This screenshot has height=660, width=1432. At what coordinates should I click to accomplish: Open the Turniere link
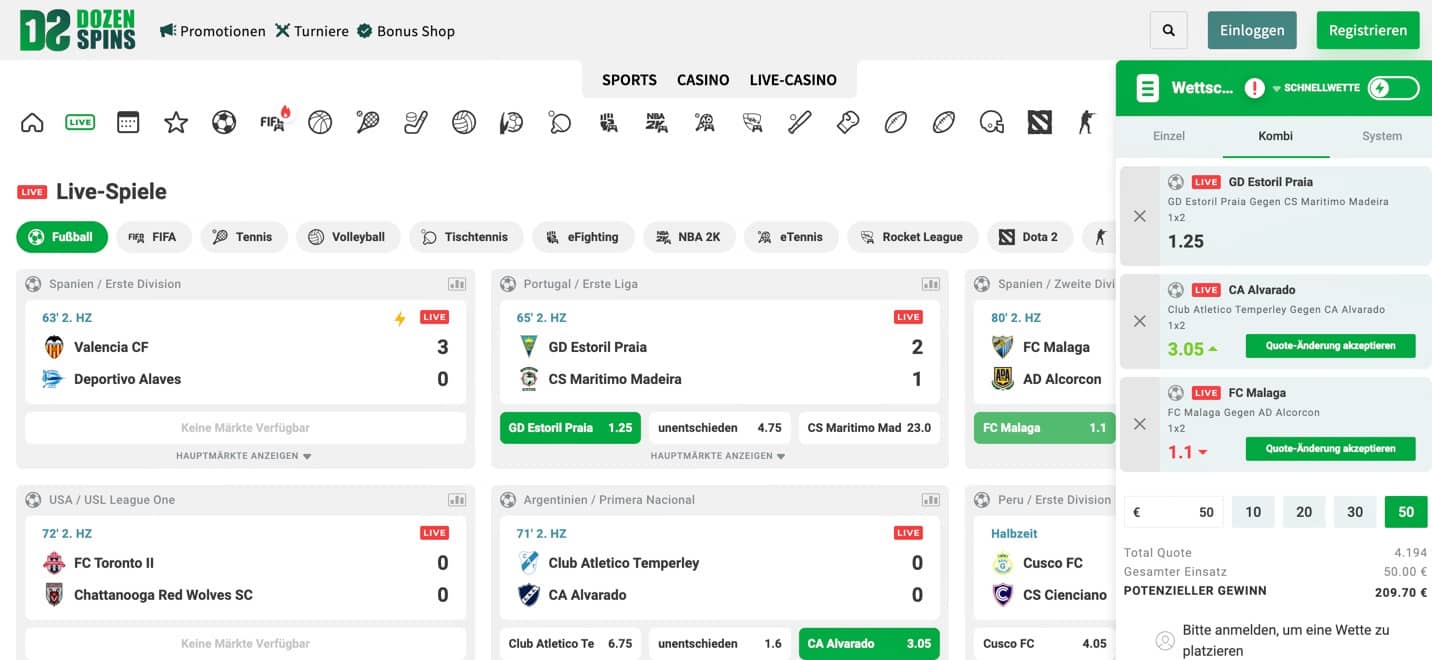pos(312,31)
